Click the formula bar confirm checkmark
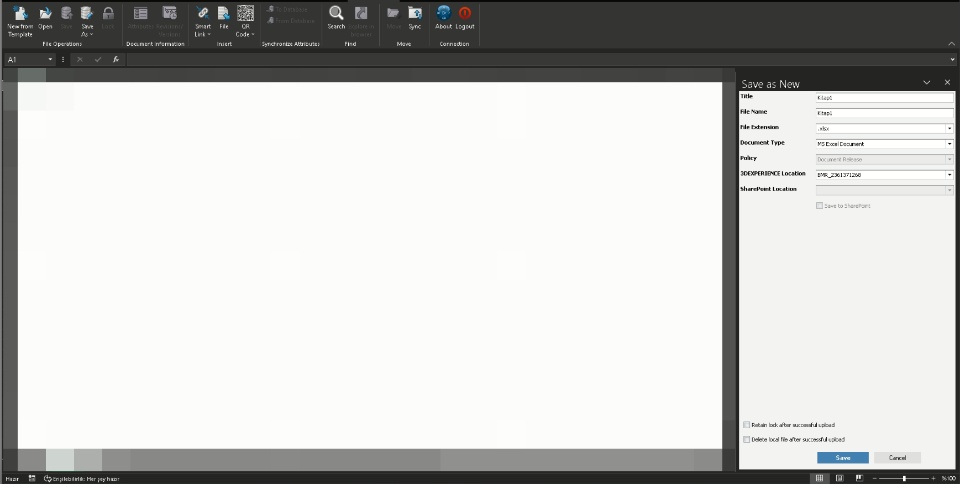Screen dimensions: 960x484 [98, 59]
